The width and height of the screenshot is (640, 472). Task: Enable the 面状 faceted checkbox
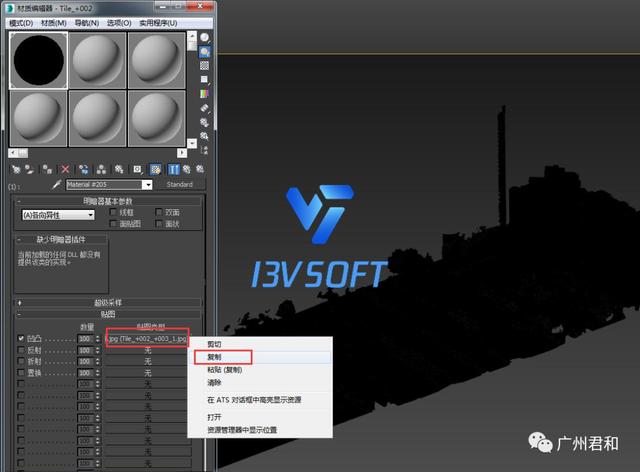coord(159,223)
